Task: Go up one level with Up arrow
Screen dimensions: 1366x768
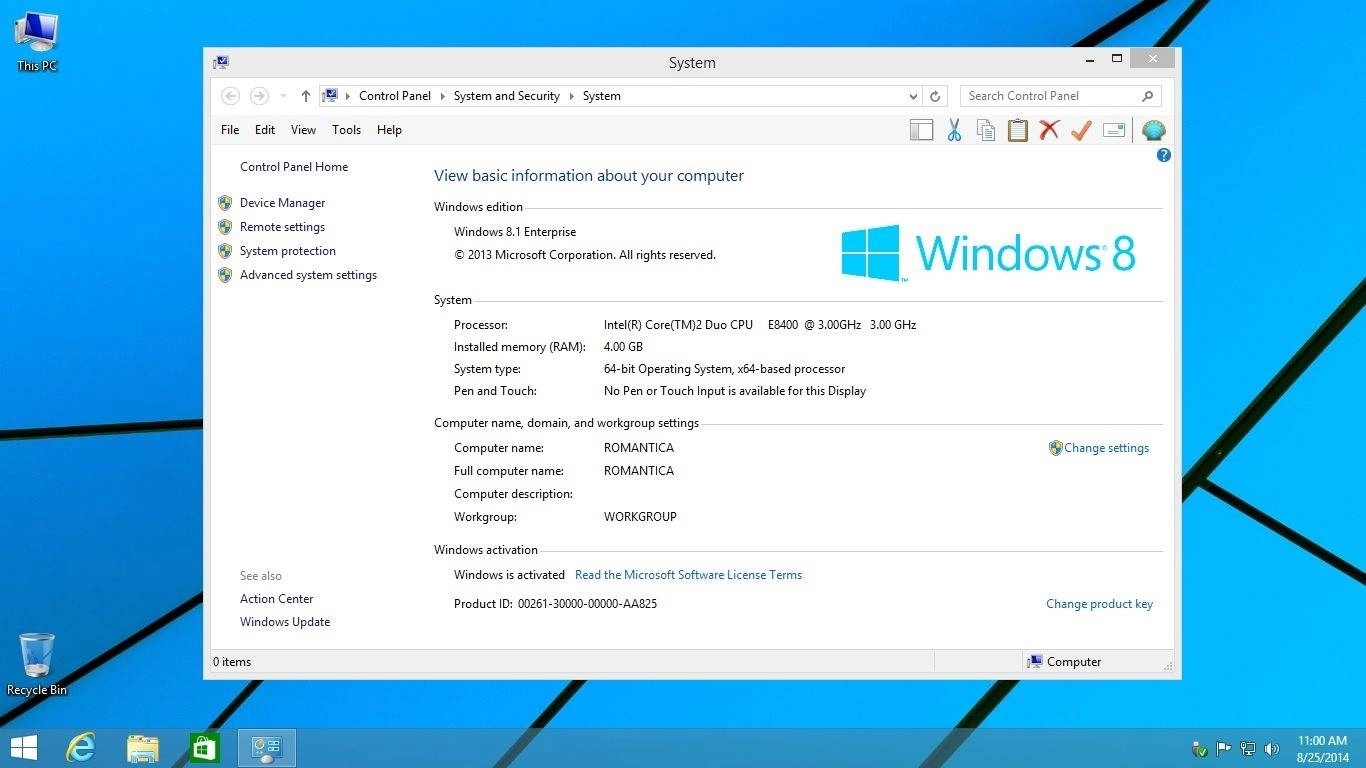Action: coord(306,96)
